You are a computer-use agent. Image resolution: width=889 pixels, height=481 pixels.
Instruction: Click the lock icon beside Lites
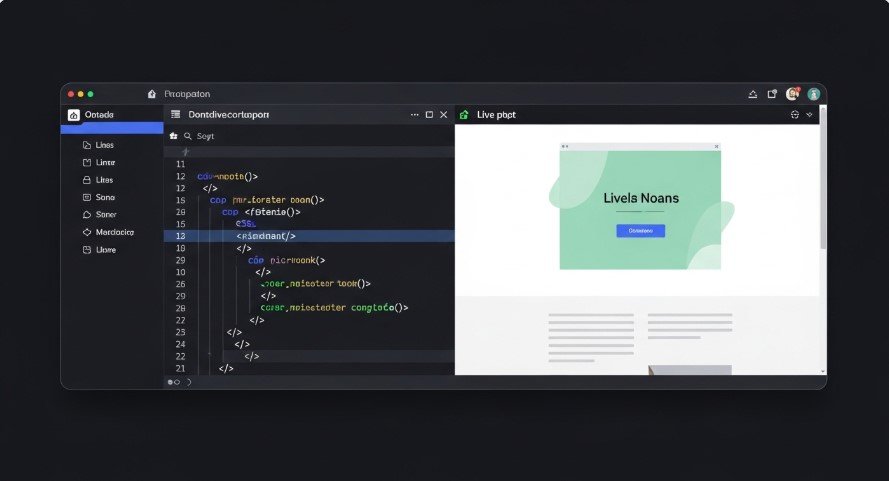pos(87,180)
